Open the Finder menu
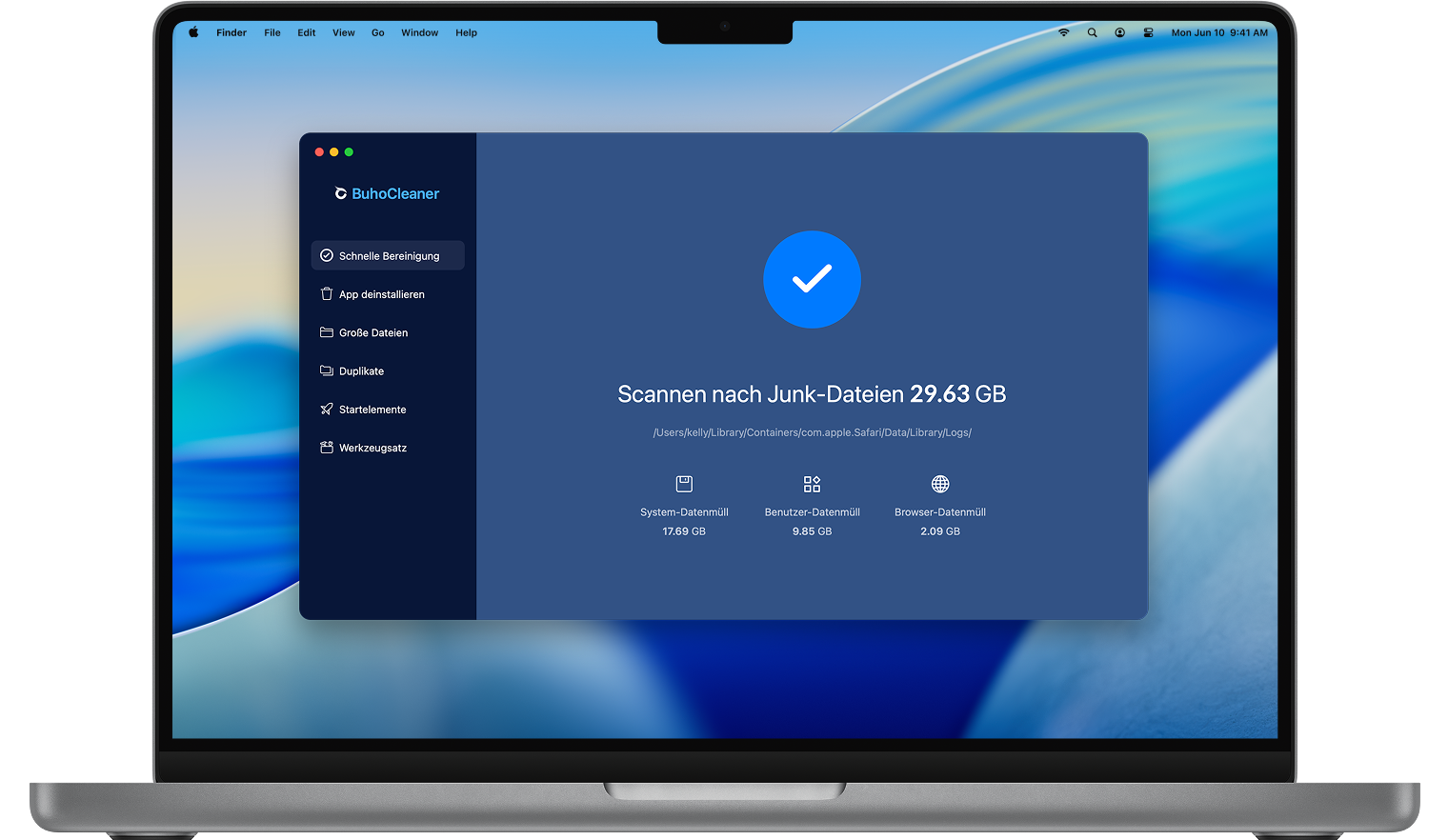This screenshot has width=1448, height=840. tap(231, 32)
